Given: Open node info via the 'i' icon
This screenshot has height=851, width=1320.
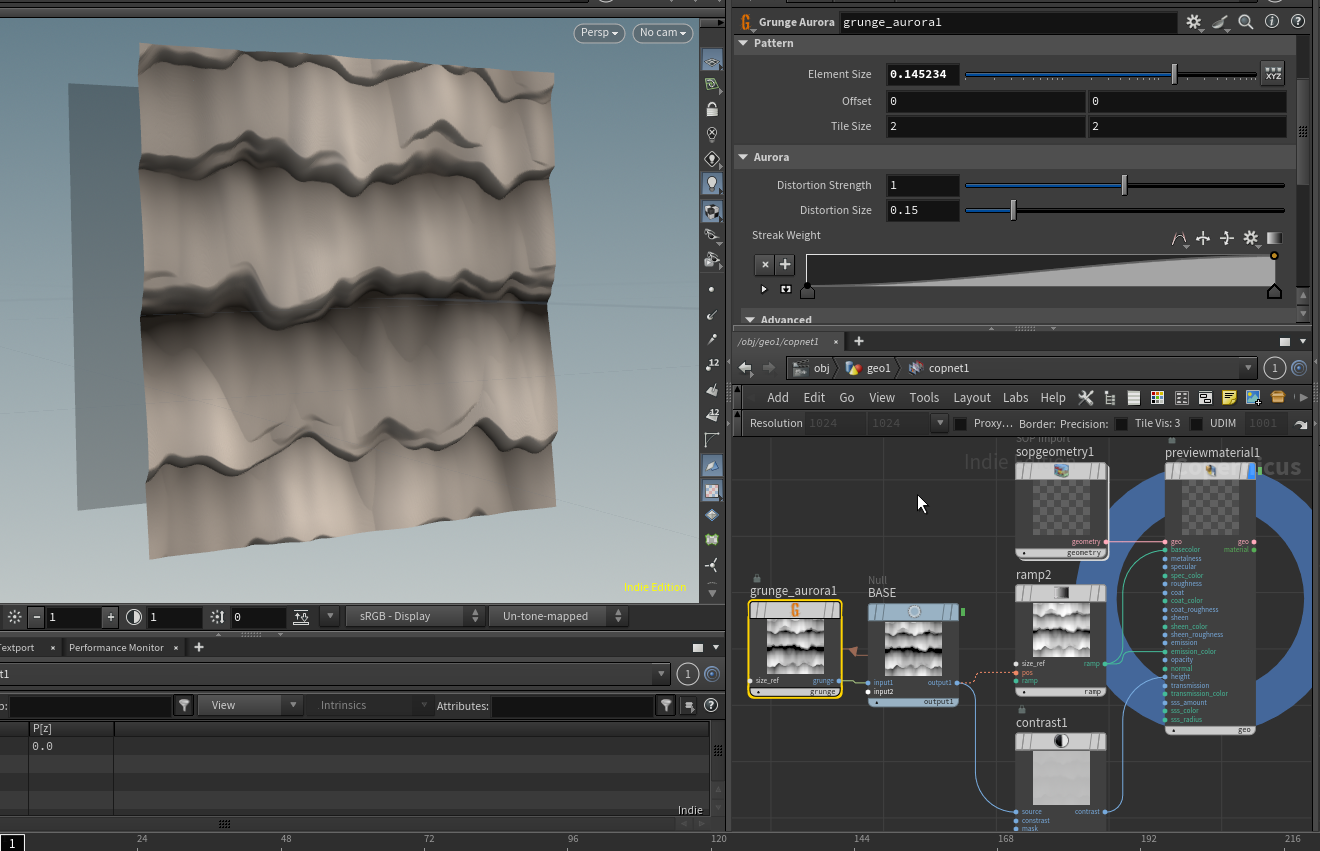Looking at the screenshot, I should [x=1272, y=21].
